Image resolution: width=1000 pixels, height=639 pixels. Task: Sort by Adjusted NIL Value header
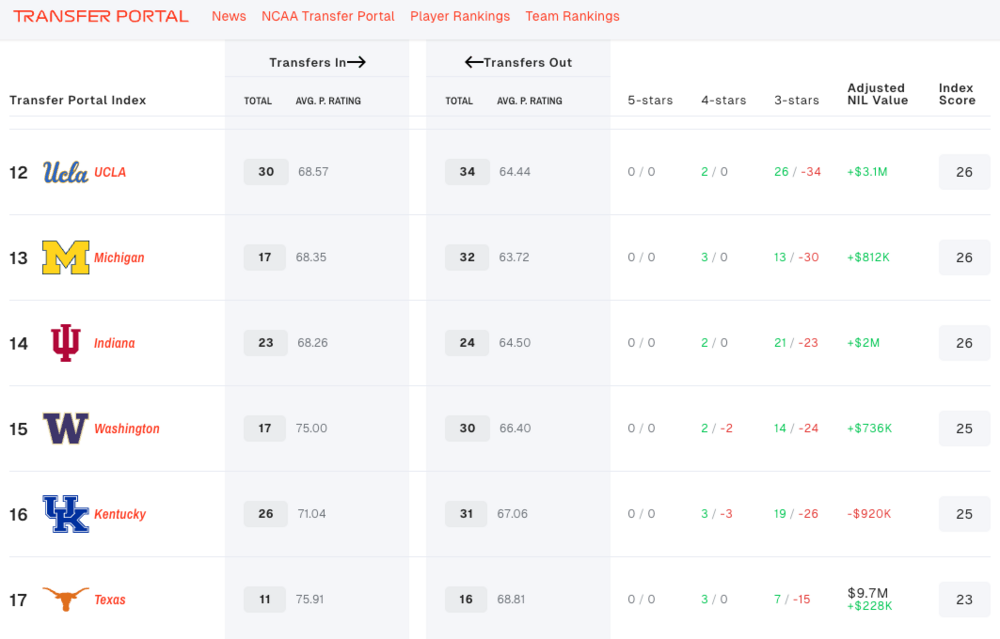point(876,94)
